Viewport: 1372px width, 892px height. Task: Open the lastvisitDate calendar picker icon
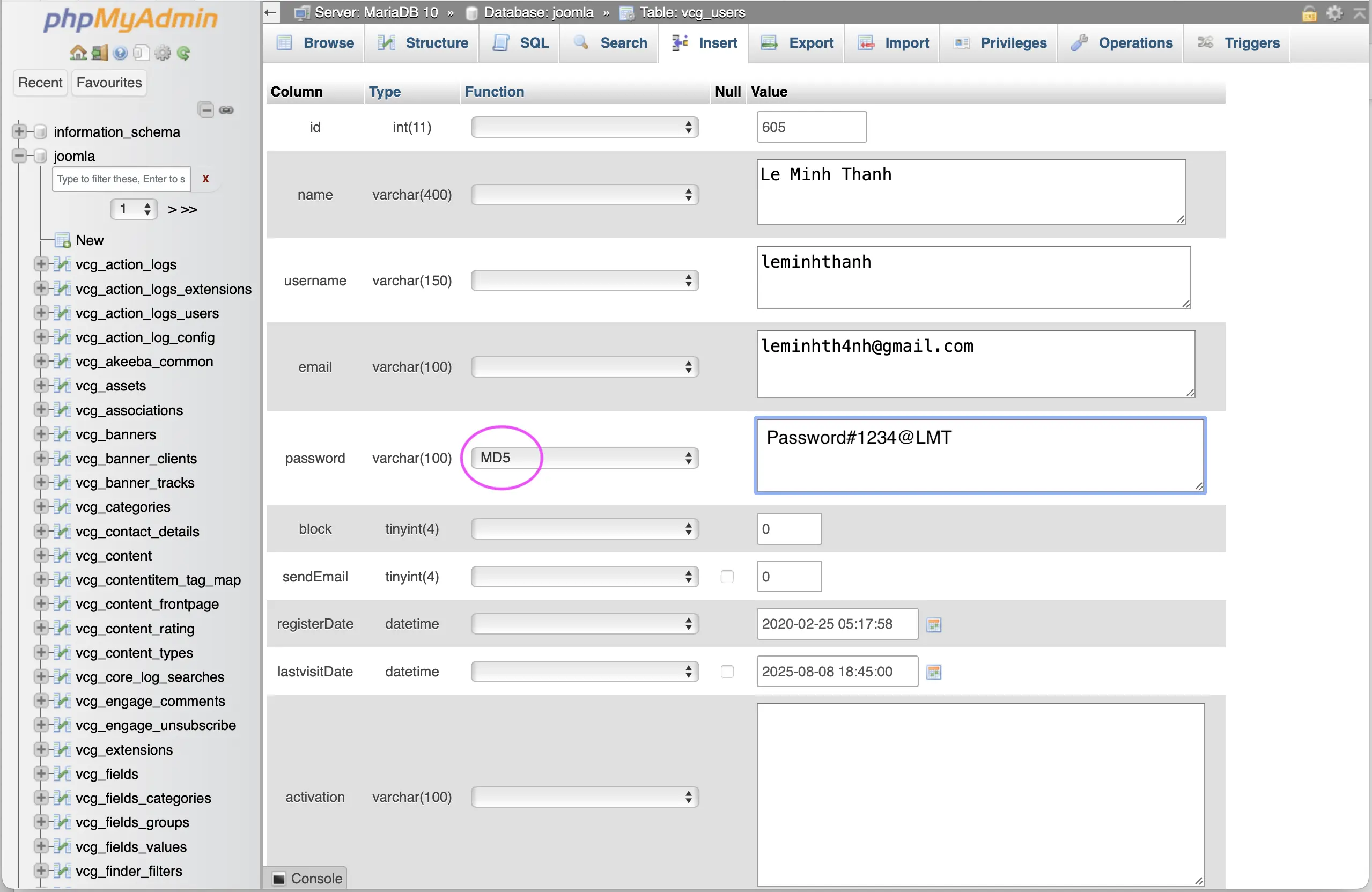click(x=933, y=672)
